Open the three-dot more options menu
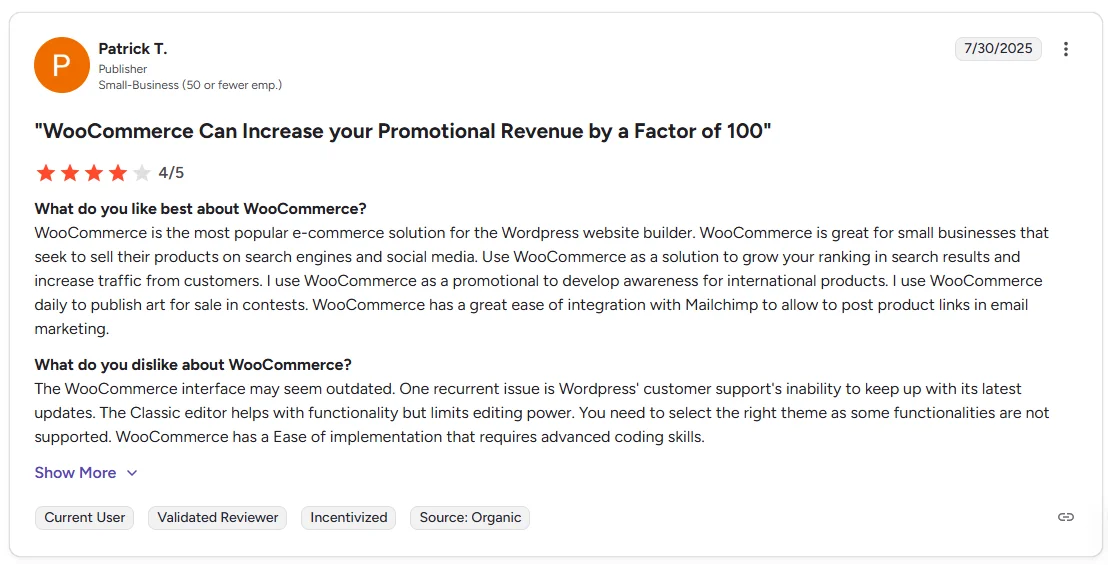 (1066, 49)
